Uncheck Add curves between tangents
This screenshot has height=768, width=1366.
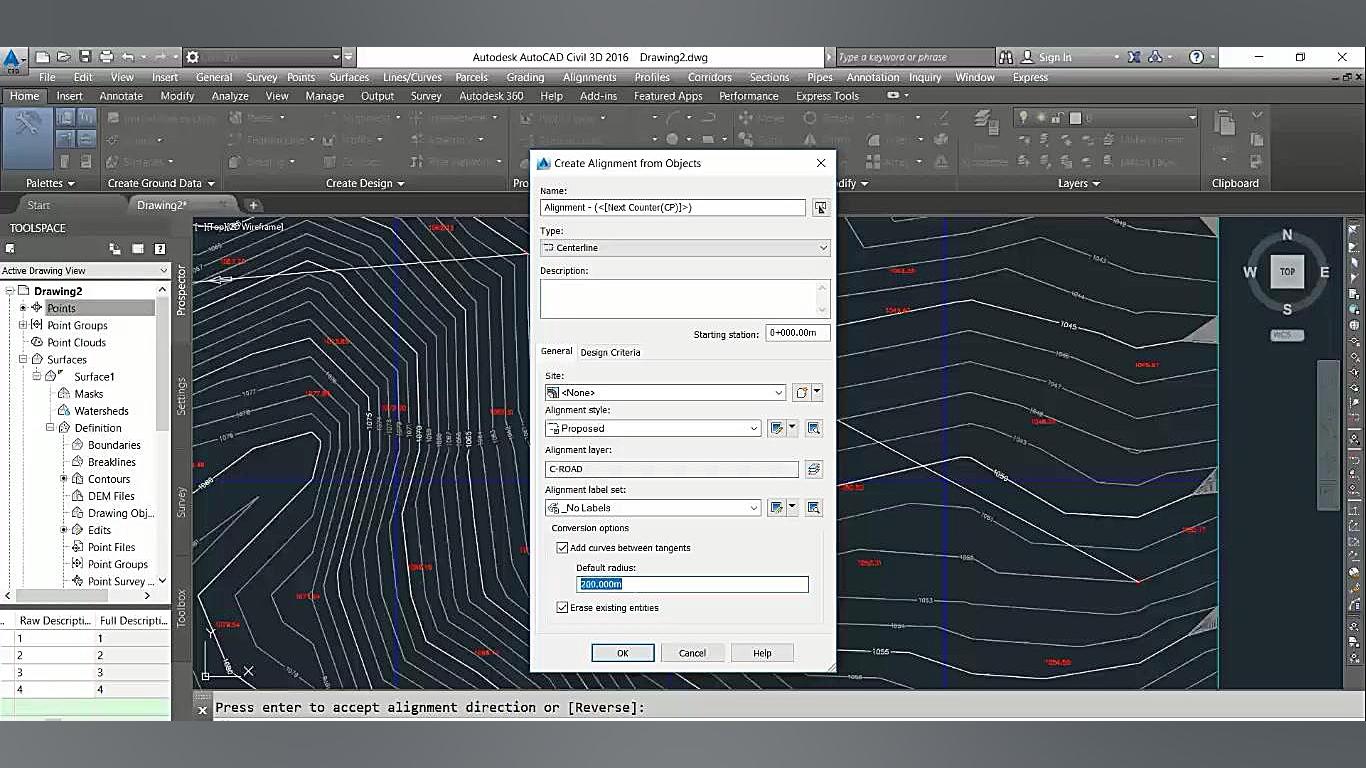click(x=562, y=548)
